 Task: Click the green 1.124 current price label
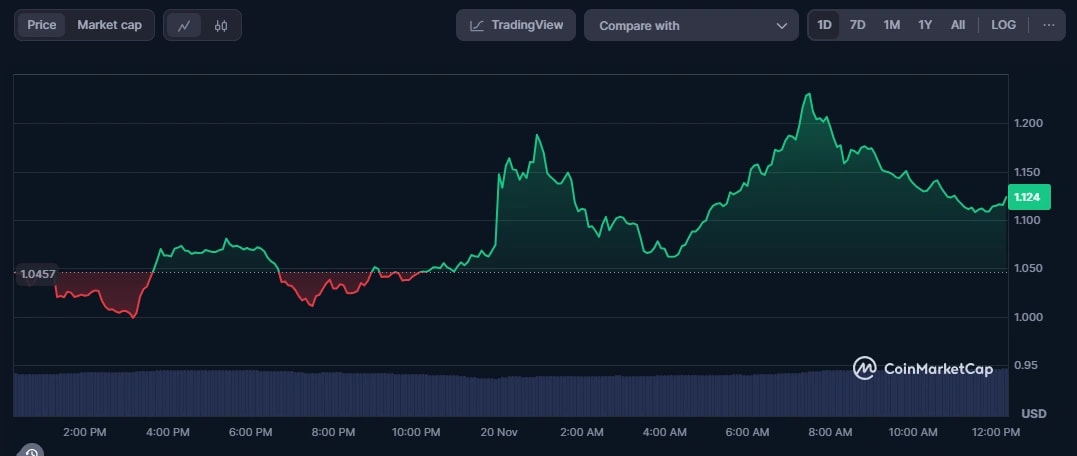pyautogui.click(x=1026, y=197)
